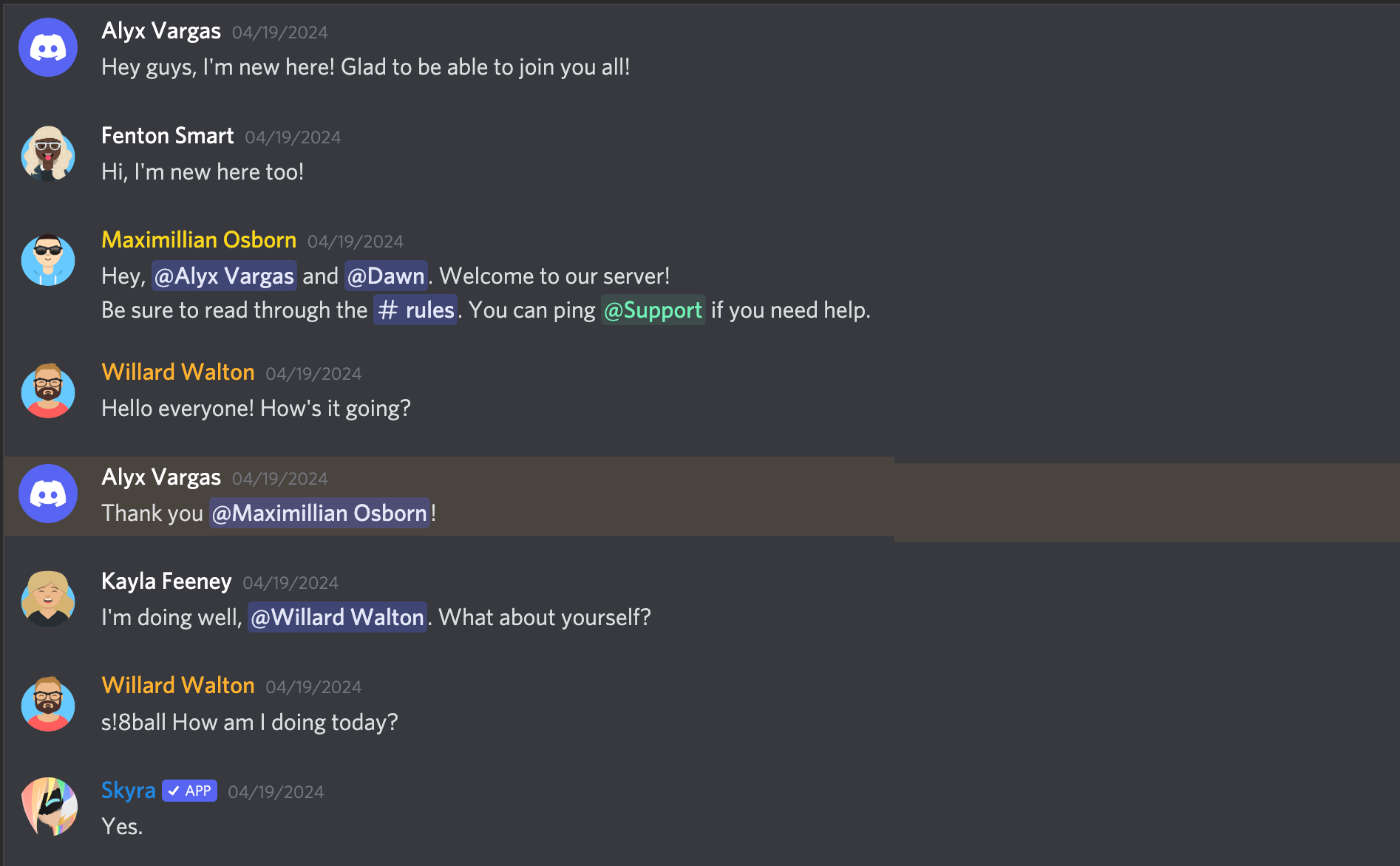The image size is (1400, 866).
Task: Click the Maximillian Osborn username in yellow
Action: (x=199, y=240)
